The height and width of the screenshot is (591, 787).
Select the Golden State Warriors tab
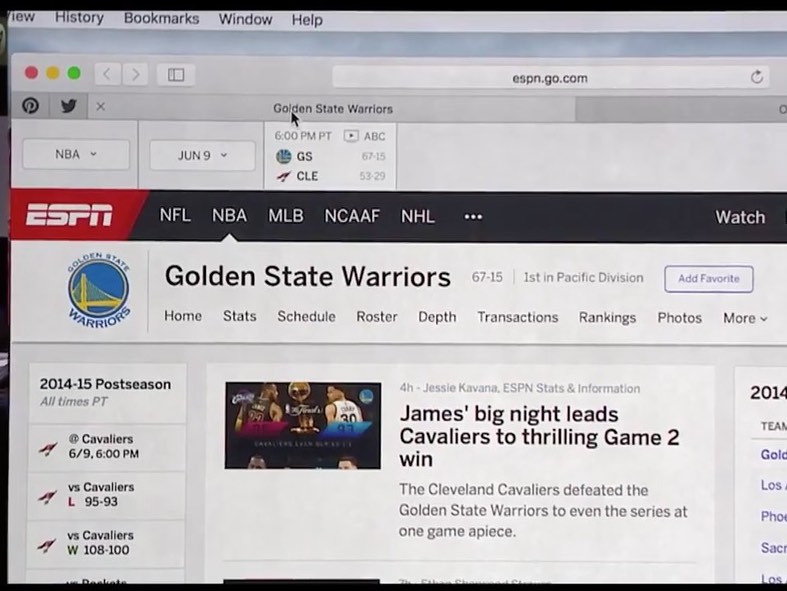[x=332, y=108]
